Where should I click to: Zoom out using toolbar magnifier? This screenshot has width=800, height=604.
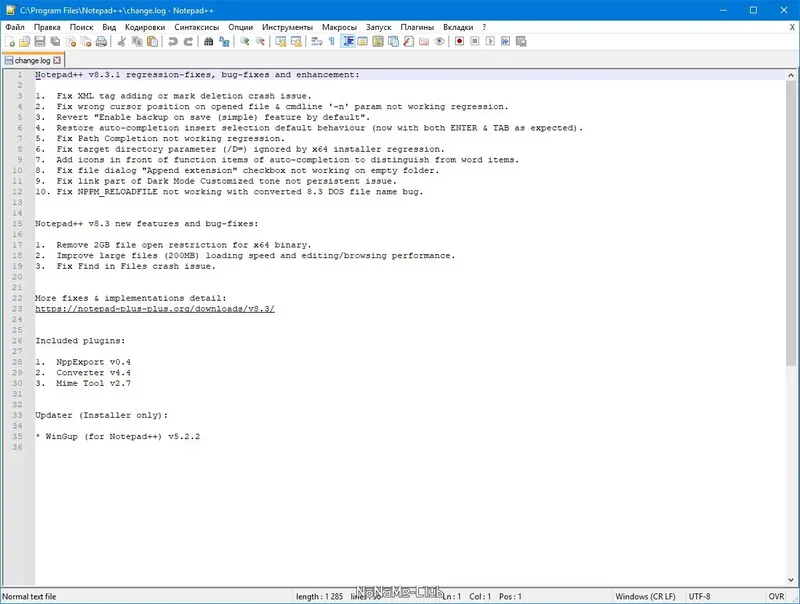(x=260, y=42)
